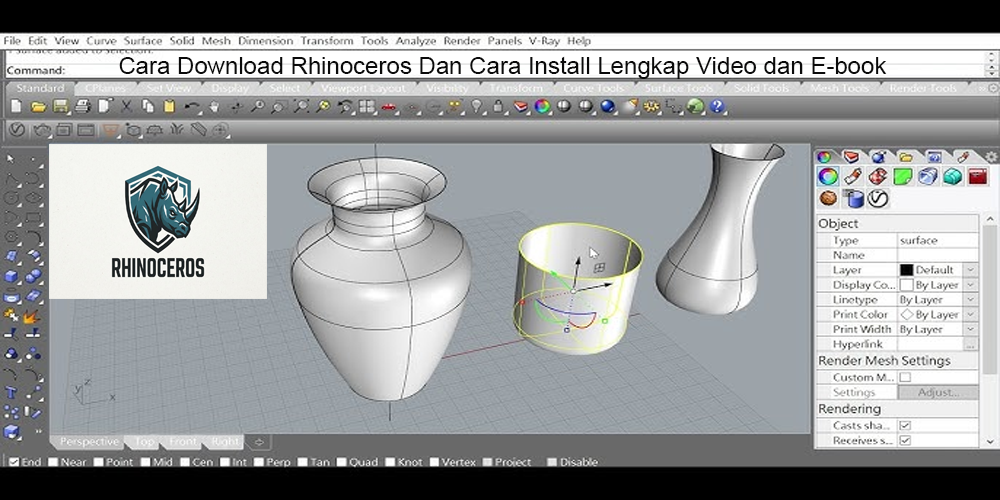Image resolution: width=1000 pixels, height=500 pixels.
Task: Select the arrow pointer tool in left toolbar
Action: pyautogui.click(x=11, y=158)
